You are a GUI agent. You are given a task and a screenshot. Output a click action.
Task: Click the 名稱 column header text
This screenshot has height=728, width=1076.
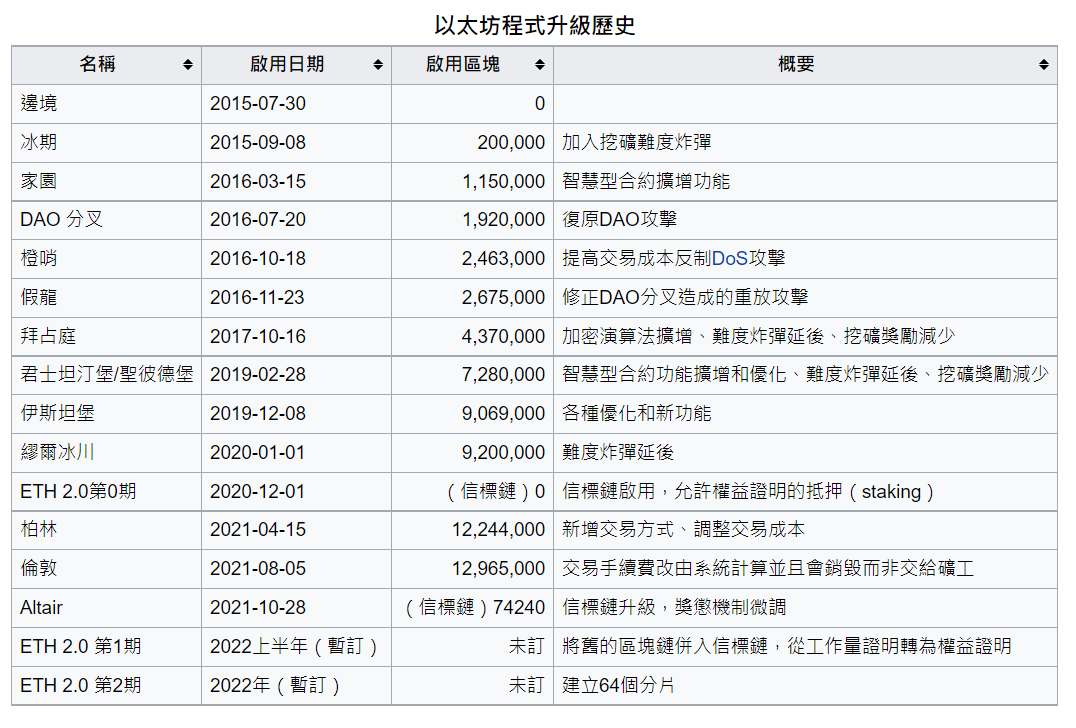(97, 64)
